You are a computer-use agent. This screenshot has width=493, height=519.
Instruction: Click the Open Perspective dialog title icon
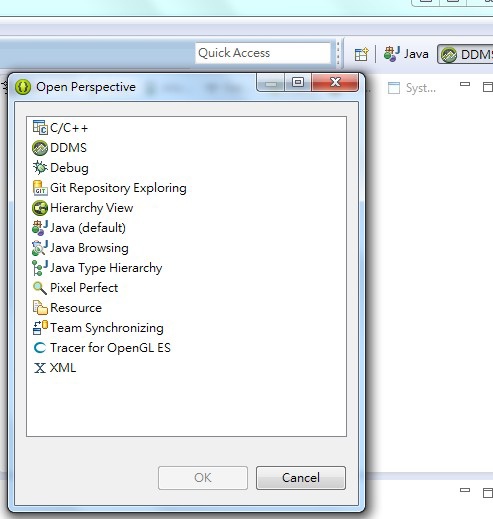click(x=23, y=87)
